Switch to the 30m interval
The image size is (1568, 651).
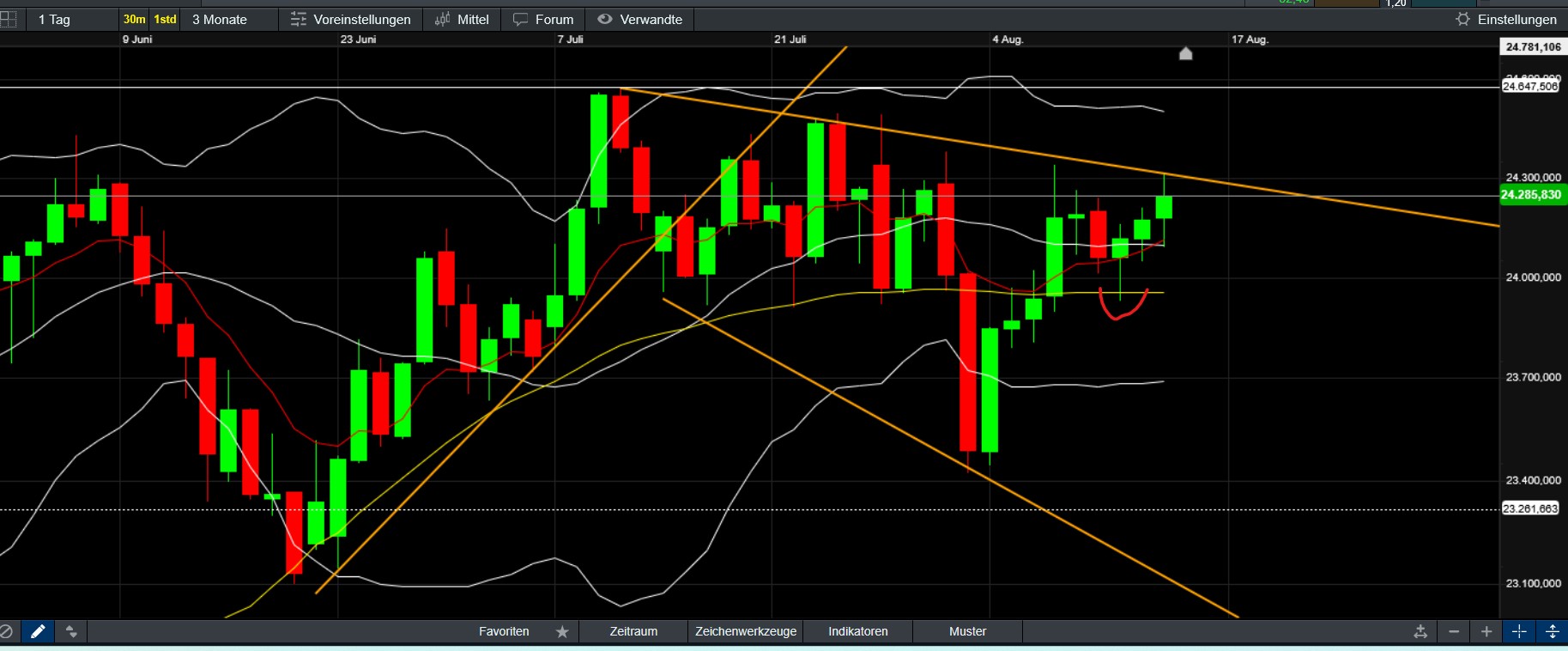click(x=134, y=19)
